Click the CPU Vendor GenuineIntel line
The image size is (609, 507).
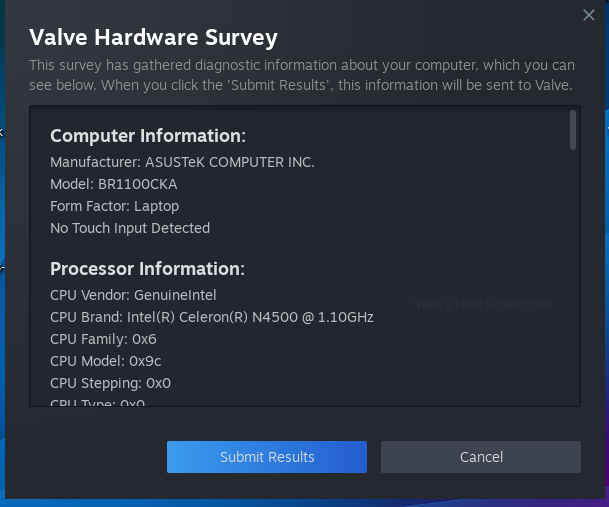(x=133, y=295)
